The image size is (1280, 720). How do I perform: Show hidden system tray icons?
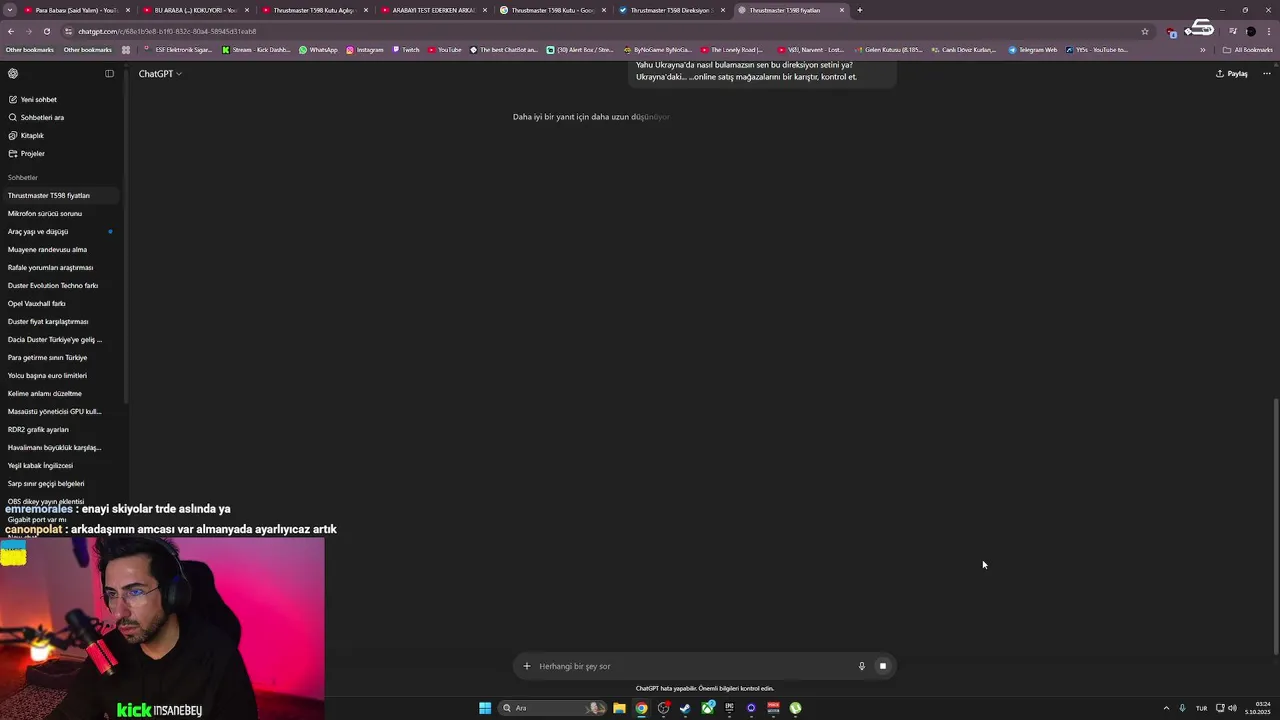(1166, 708)
